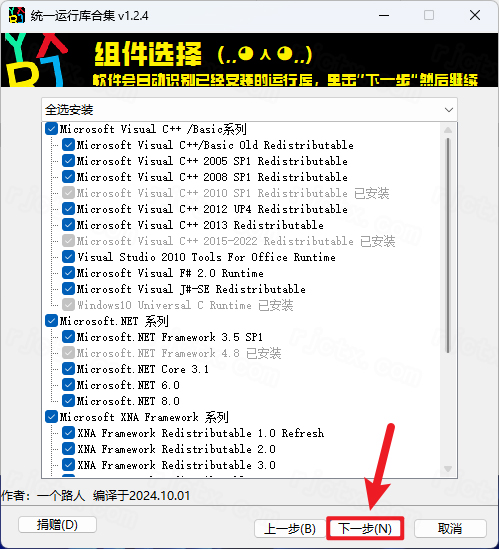The height and width of the screenshot is (549, 499).
Task: Click the 下一步(N) button
Action: [x=365, y=528]
